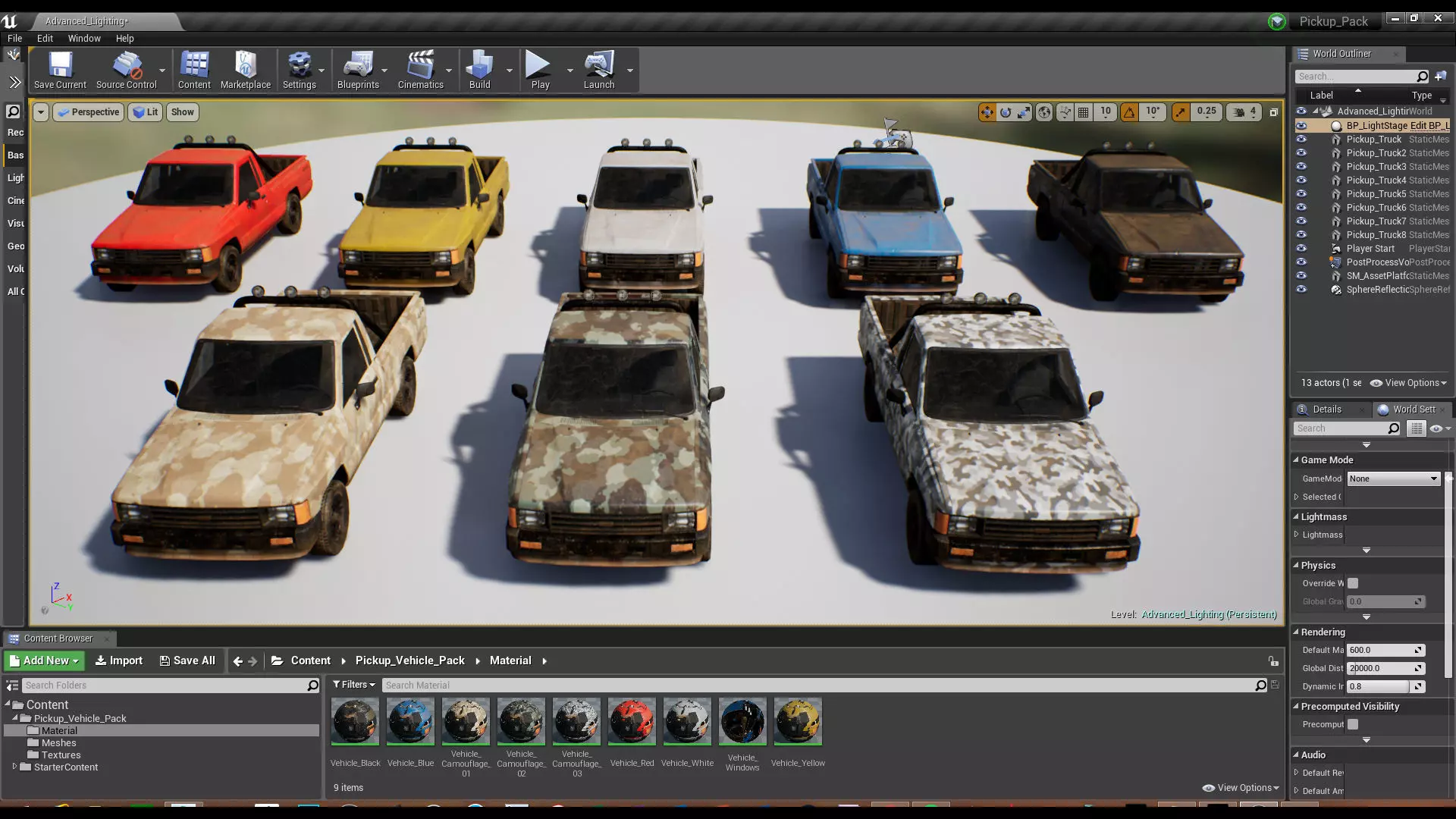Toggle surface snapping icon in viewport
The width and height of the screenshot is (1456, 819).
[1065, 112]
